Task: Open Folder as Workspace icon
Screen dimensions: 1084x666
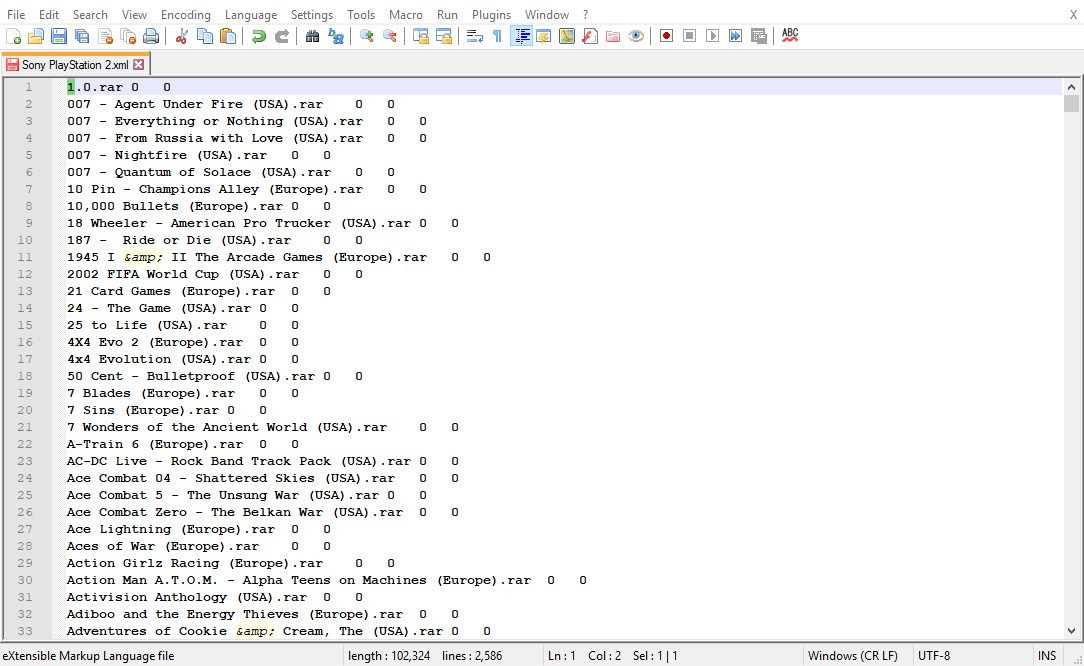Action: (613, 36)
